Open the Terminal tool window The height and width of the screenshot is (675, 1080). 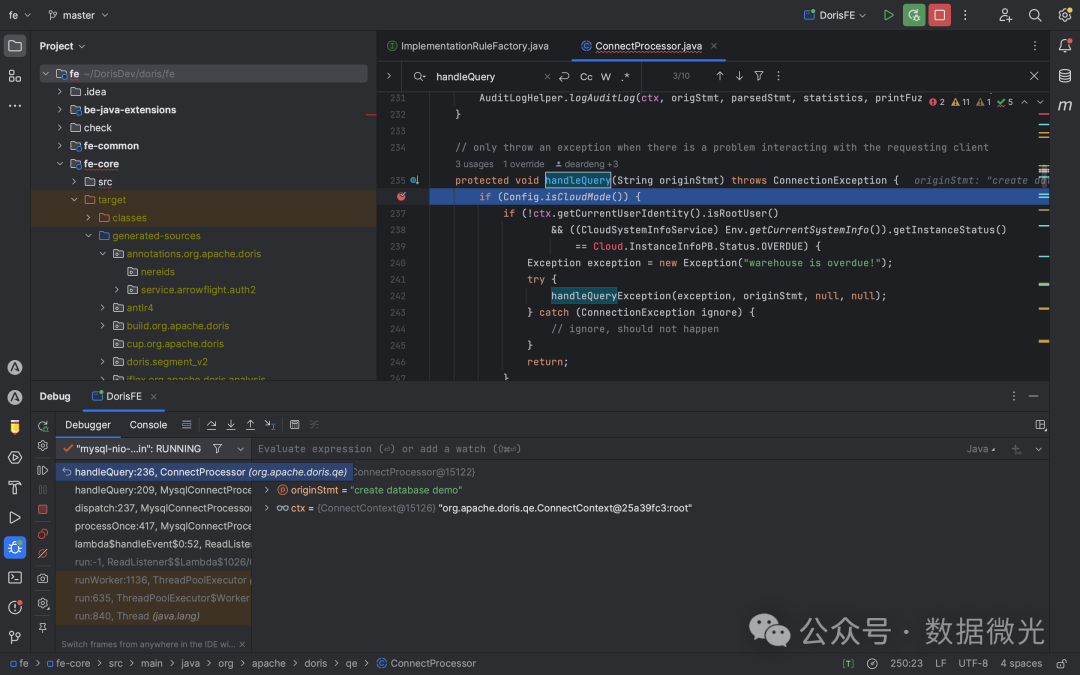click(15, 577)
